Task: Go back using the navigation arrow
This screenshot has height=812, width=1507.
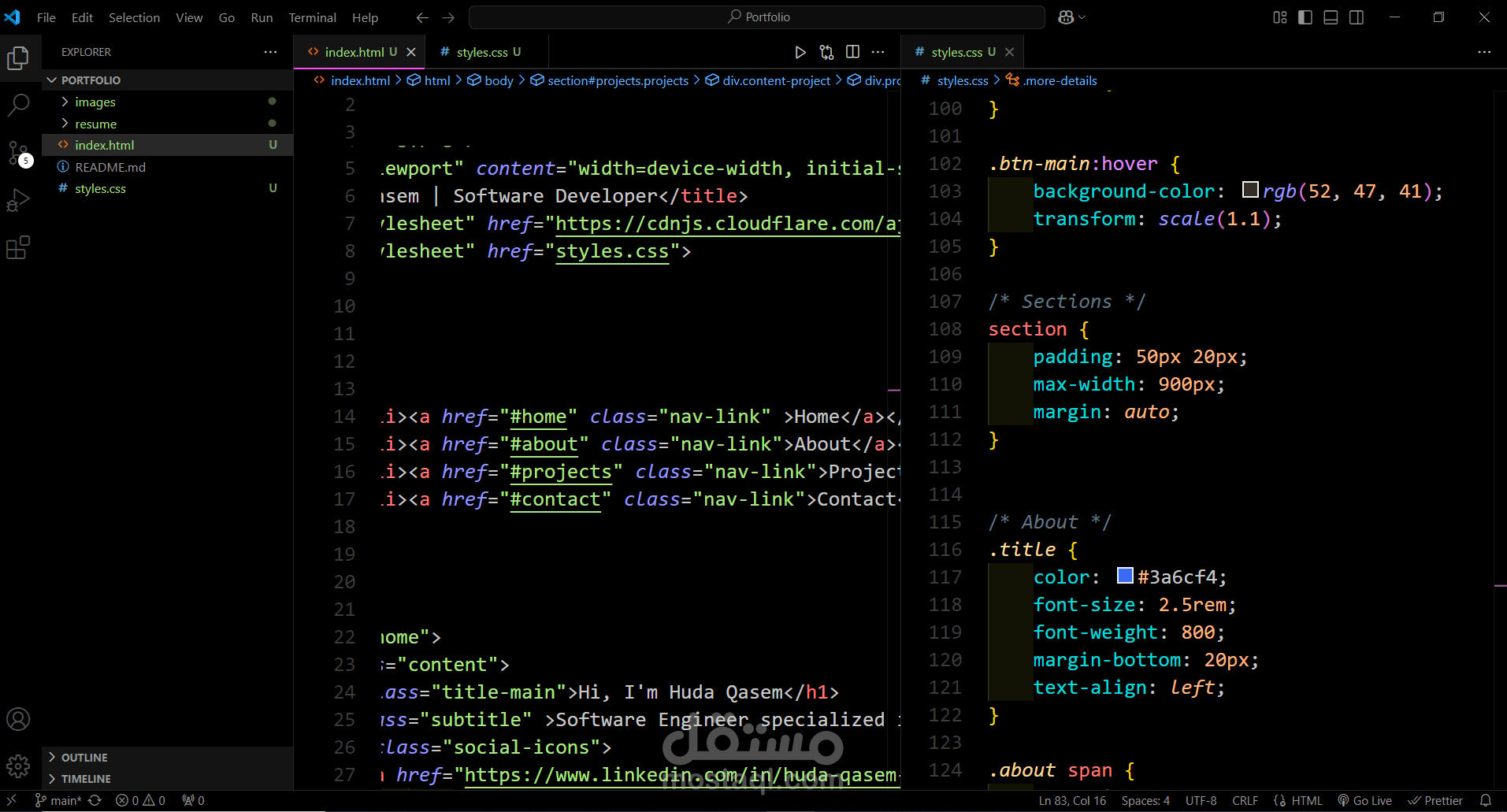Action: (422, 17)
